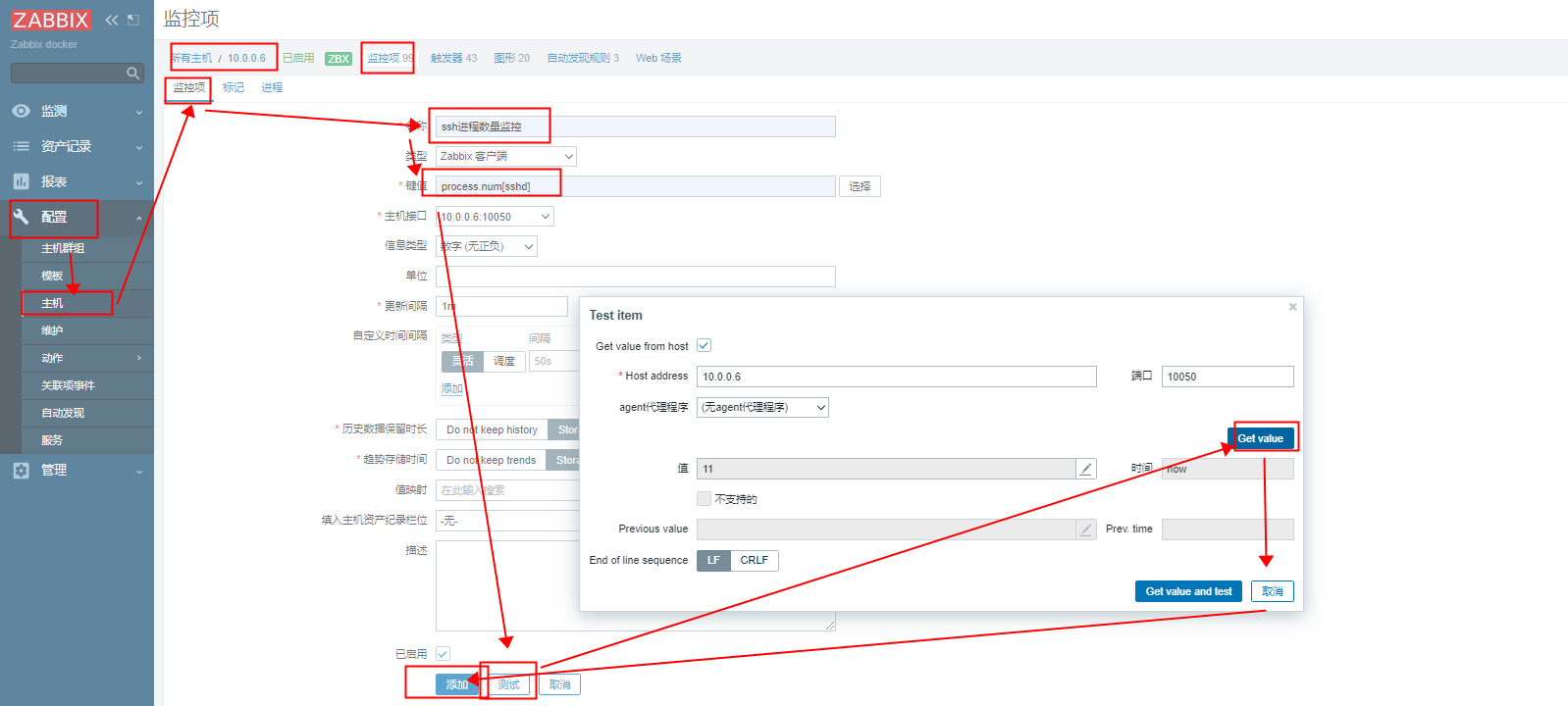Click the 添加 submit button

pos(457,684)
